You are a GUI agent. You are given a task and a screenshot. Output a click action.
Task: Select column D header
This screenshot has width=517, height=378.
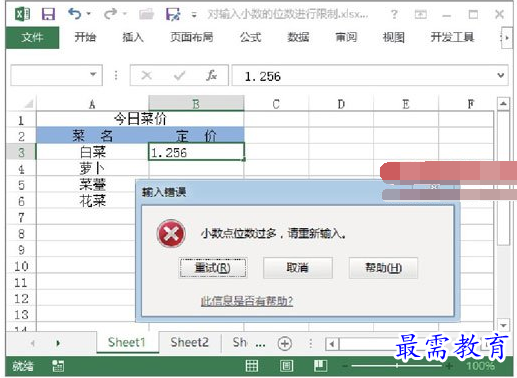341,104
